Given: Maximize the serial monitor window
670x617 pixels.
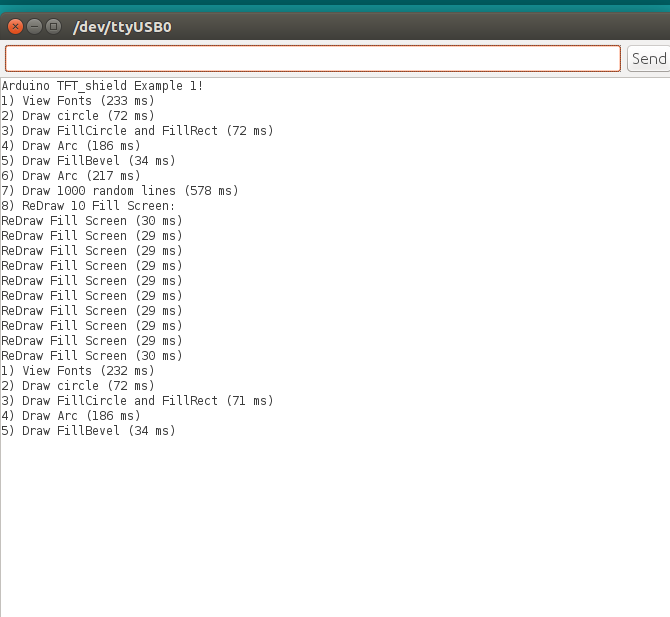Looking at the screenshot, I should coord(54,26).
